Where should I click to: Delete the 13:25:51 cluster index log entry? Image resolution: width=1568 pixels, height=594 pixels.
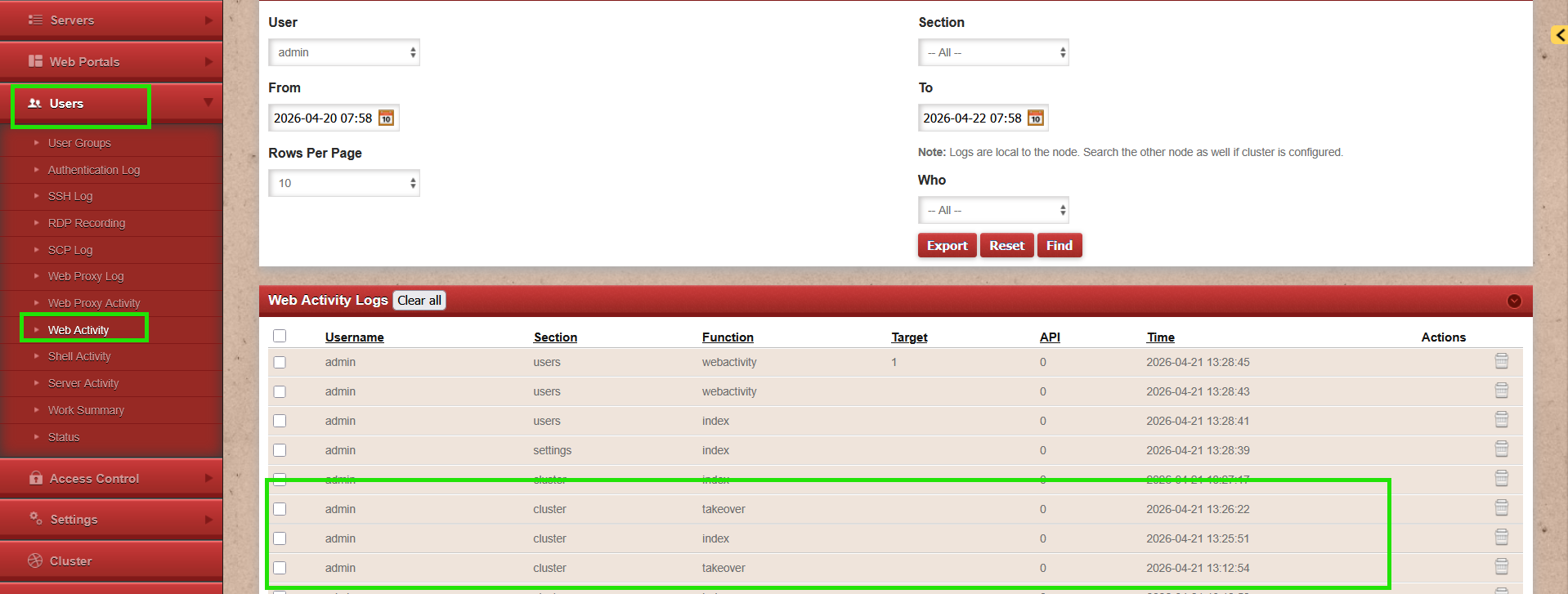pyautogui.click(x=1501, y=538)
